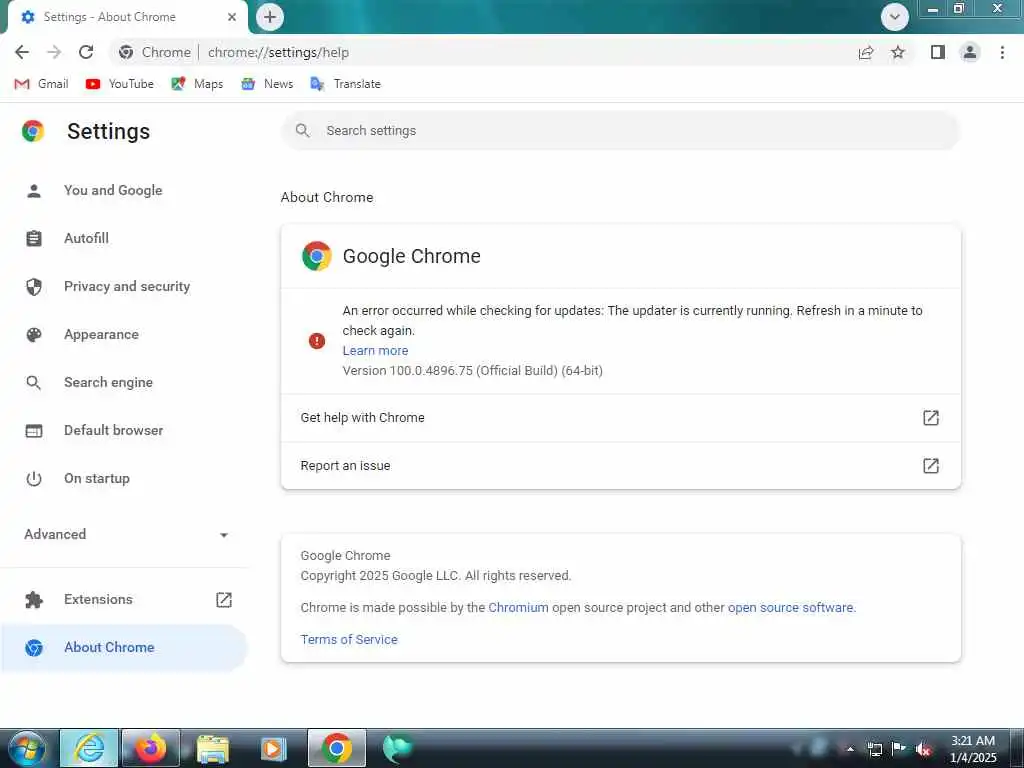Click the open-in-new icon for Report an issue
Image resolution: width=1024 pixels, height=768 pixels.
pyautogui.click(x=931, y=466)
